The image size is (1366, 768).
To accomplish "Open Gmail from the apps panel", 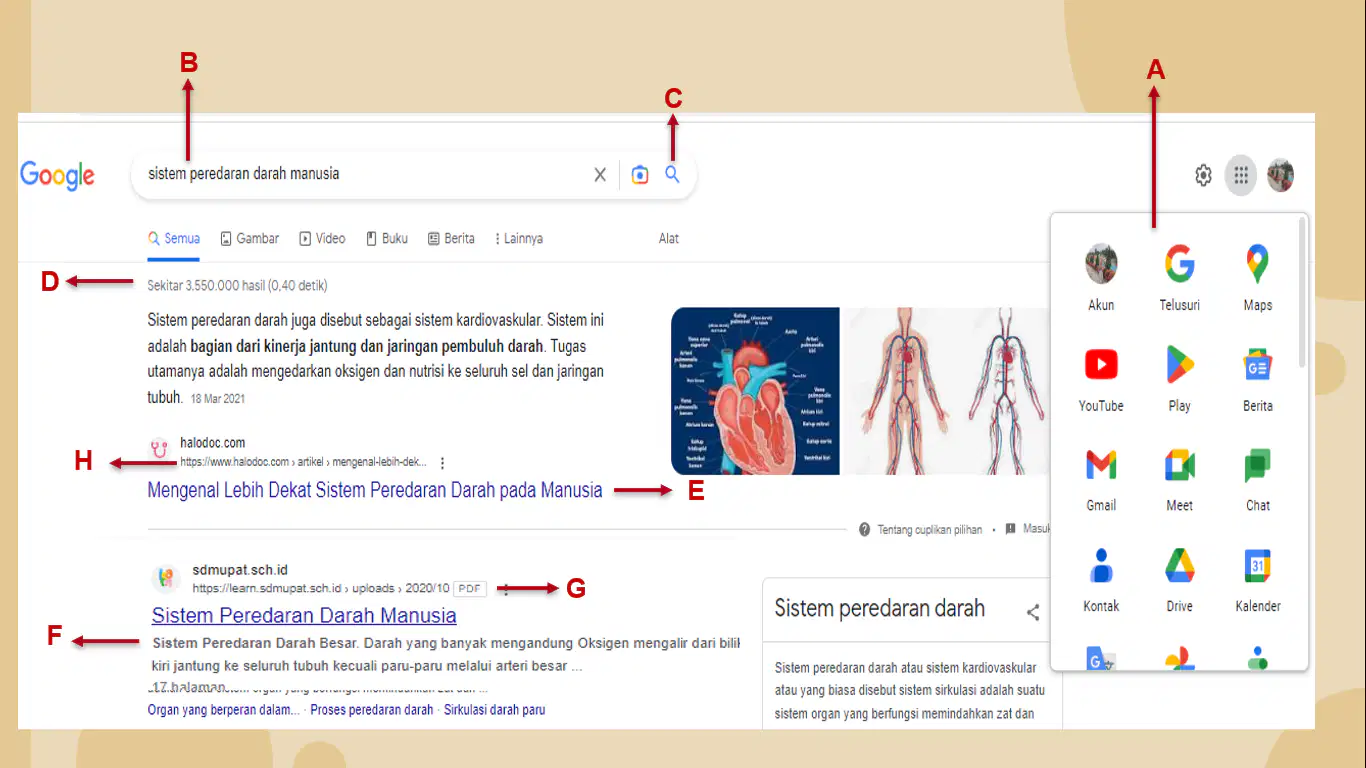I will (x=1101, y=478).
